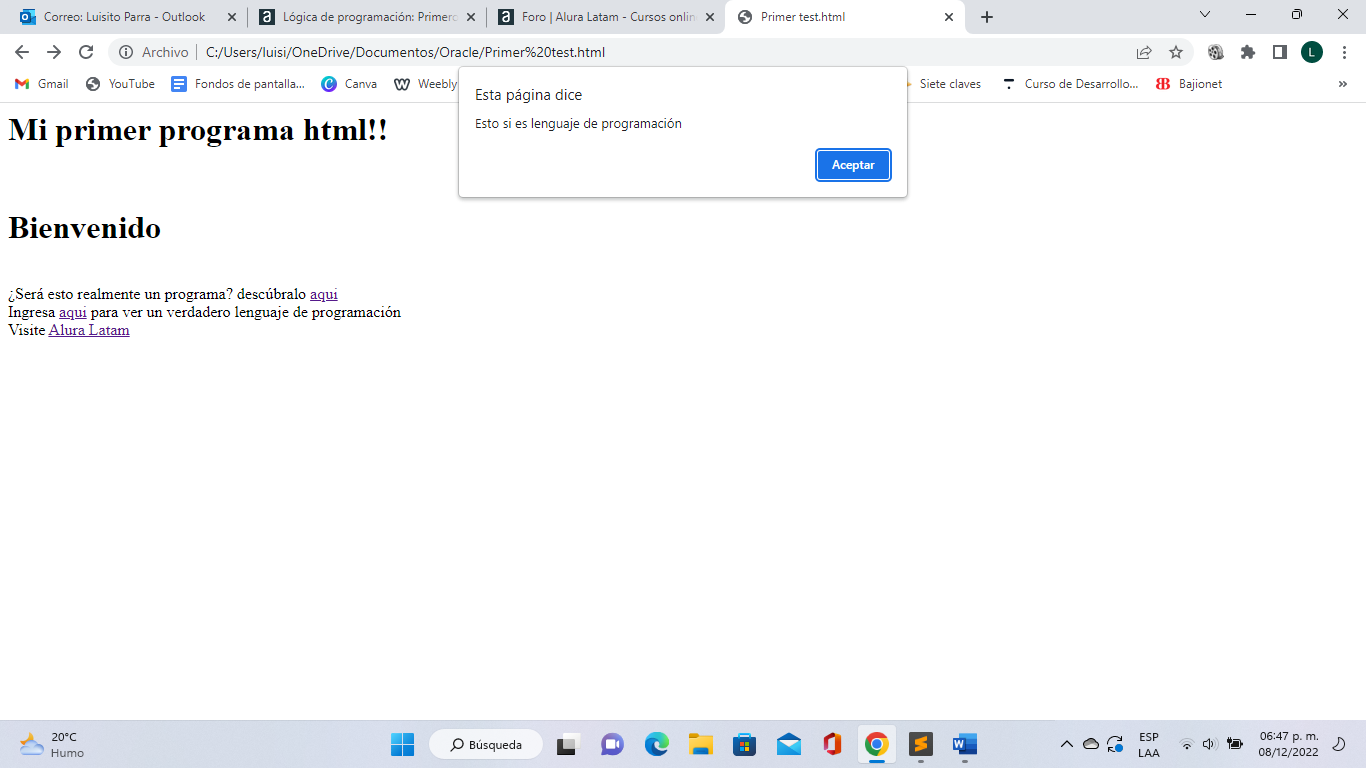Close the Foro Alura Latam tab
The height and width of the screenshot is (768, 1366).
[x=710, y=17]
